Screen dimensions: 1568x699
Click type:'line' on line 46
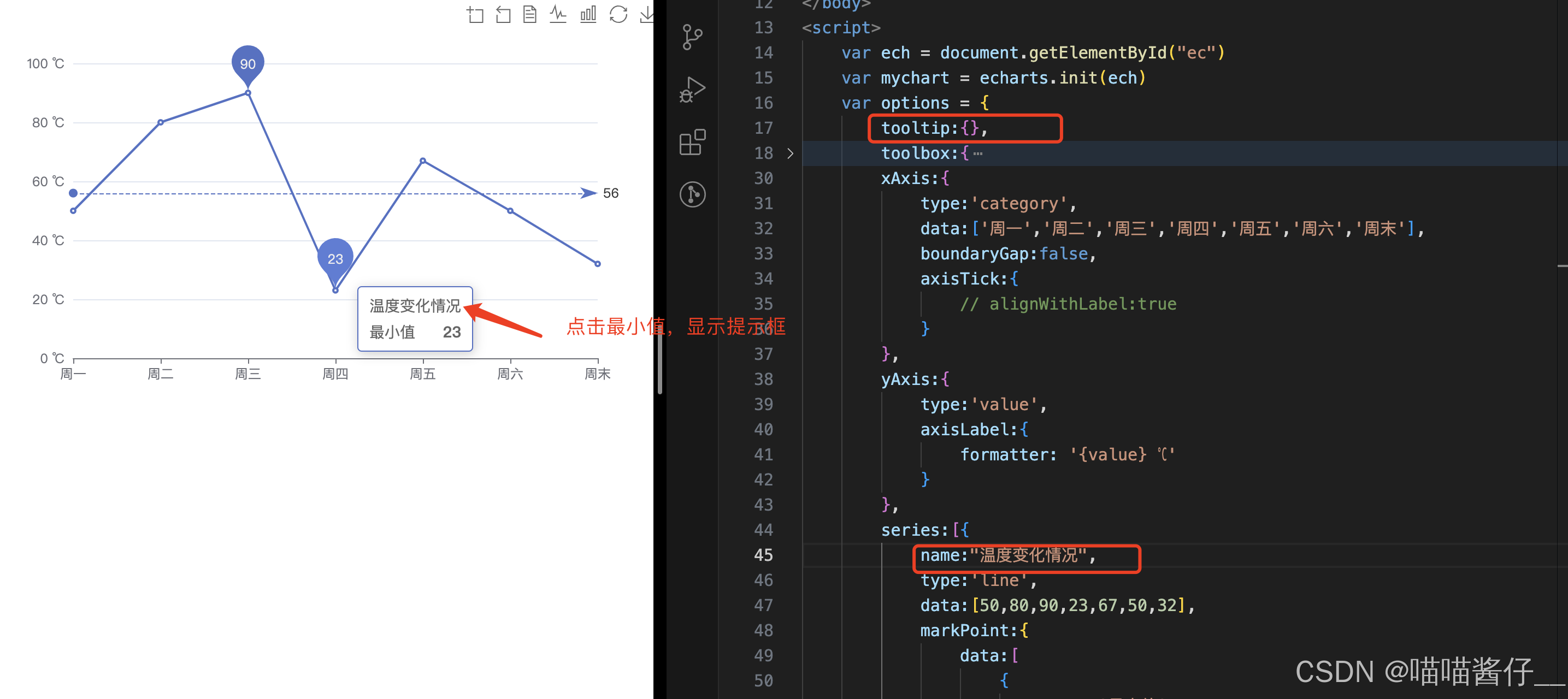[978, 581]
